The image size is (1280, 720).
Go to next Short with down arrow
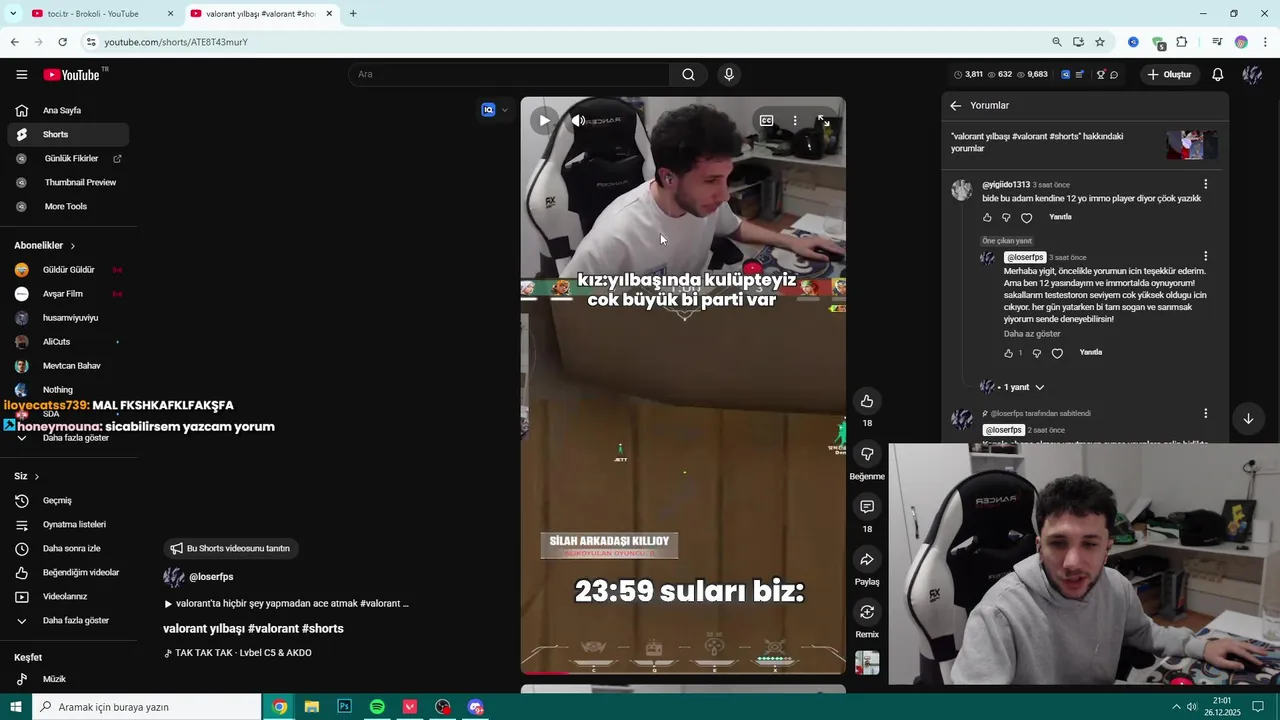coord(1248,419)
